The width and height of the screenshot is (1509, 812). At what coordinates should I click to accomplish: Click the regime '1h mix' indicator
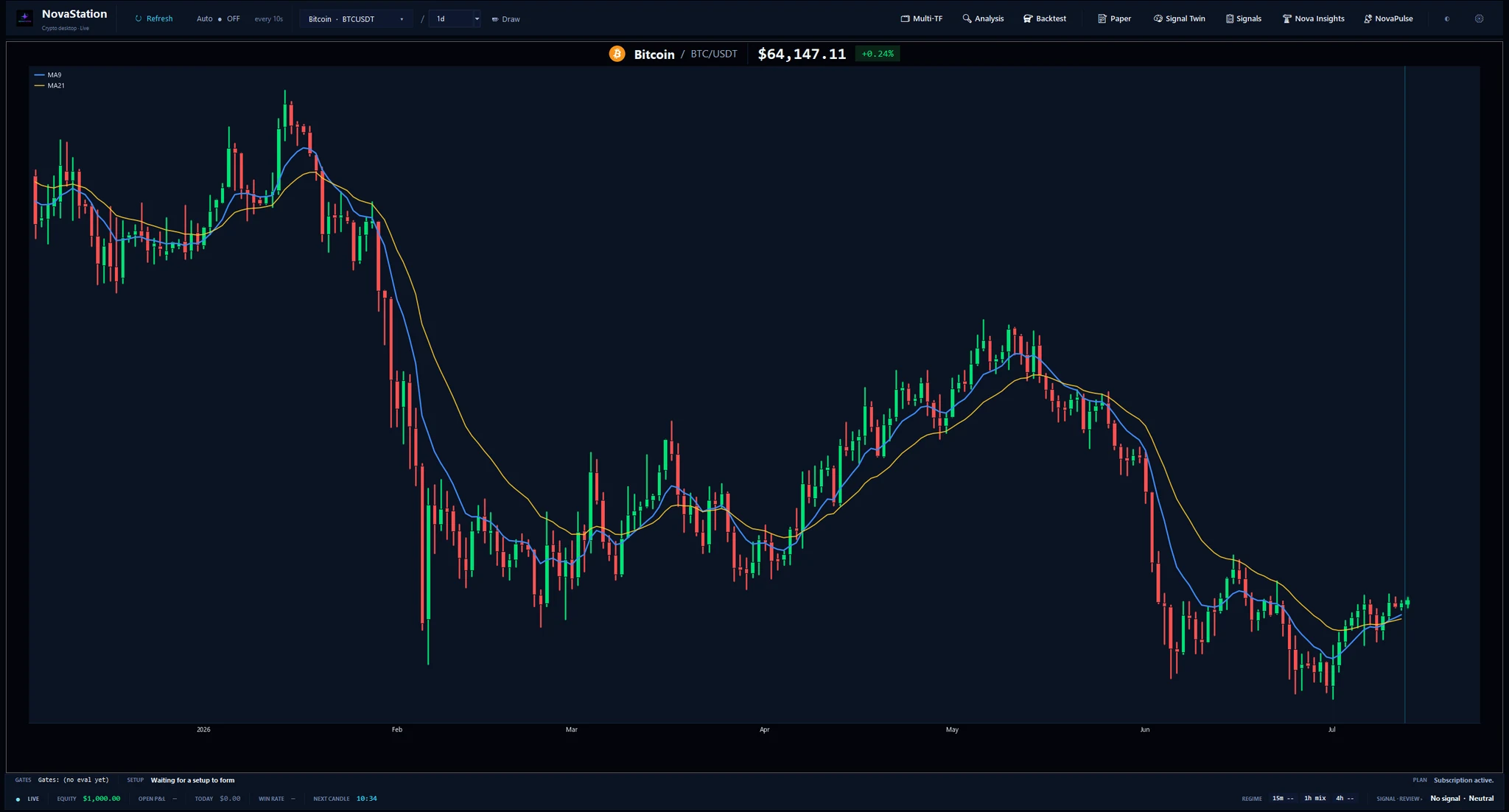point(1315,799)
